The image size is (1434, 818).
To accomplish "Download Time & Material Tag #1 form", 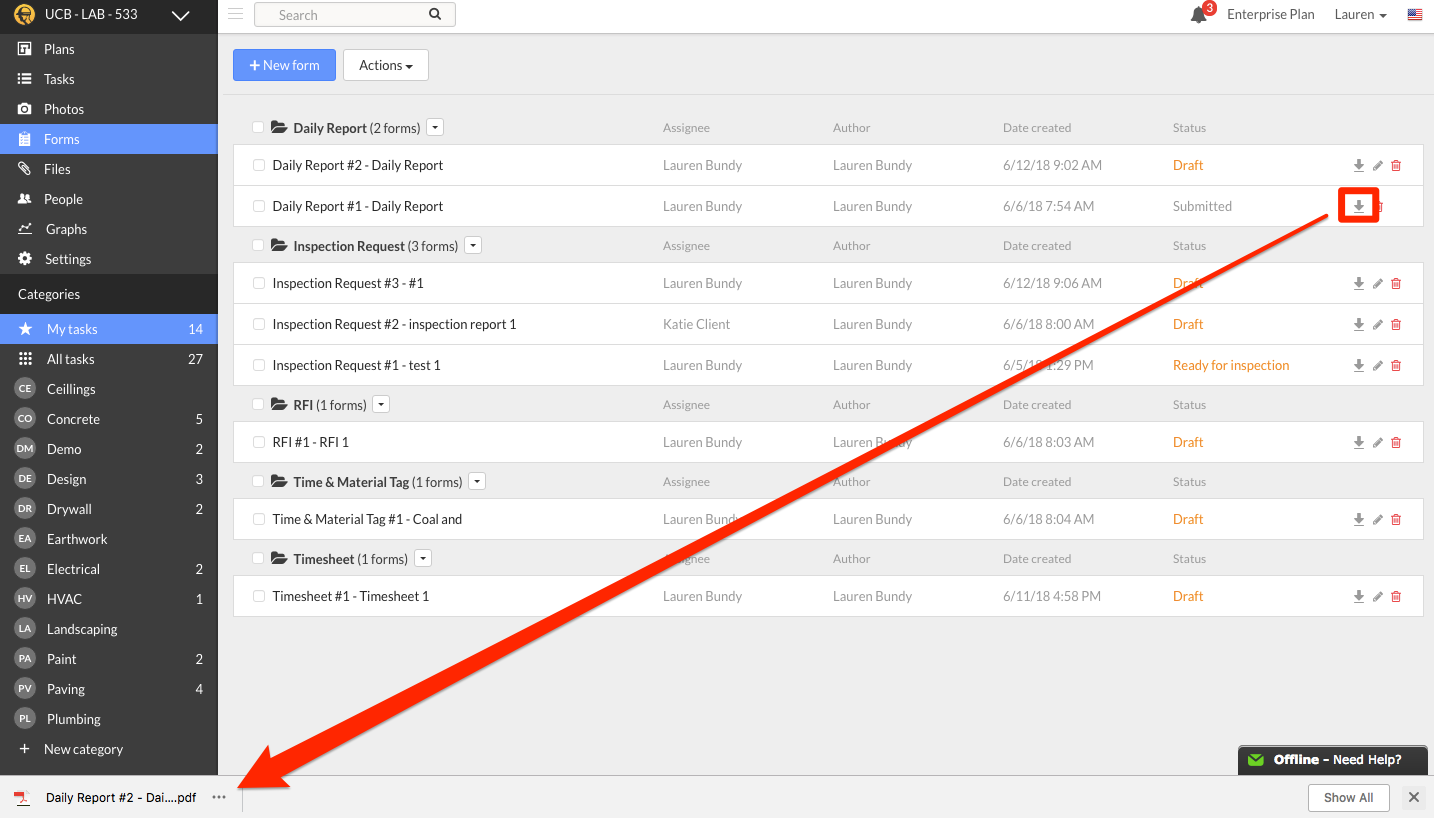I will click(1359, 520).
